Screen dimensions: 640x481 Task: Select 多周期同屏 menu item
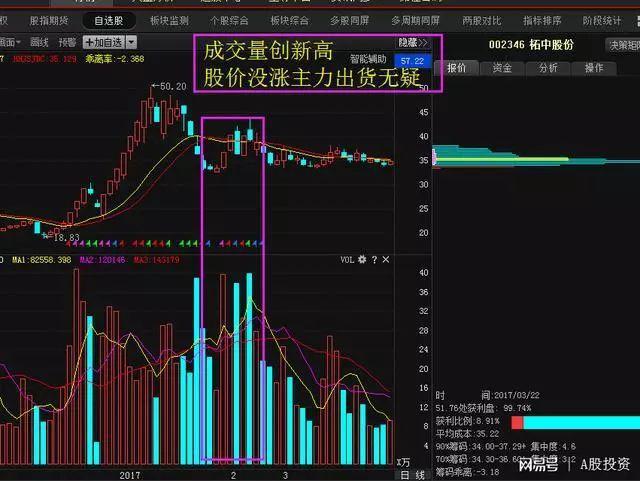(415, 21)
